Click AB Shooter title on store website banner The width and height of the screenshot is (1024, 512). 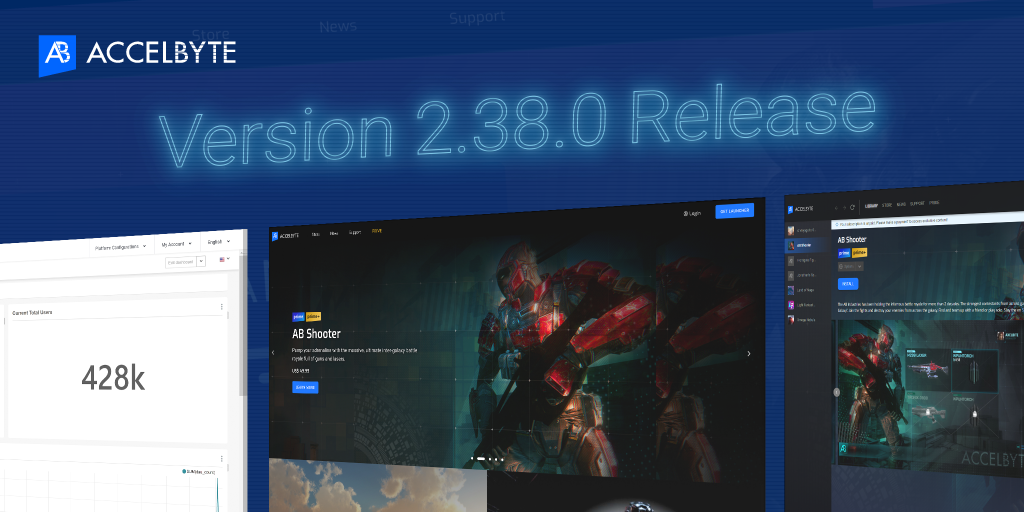pos(316,334)
